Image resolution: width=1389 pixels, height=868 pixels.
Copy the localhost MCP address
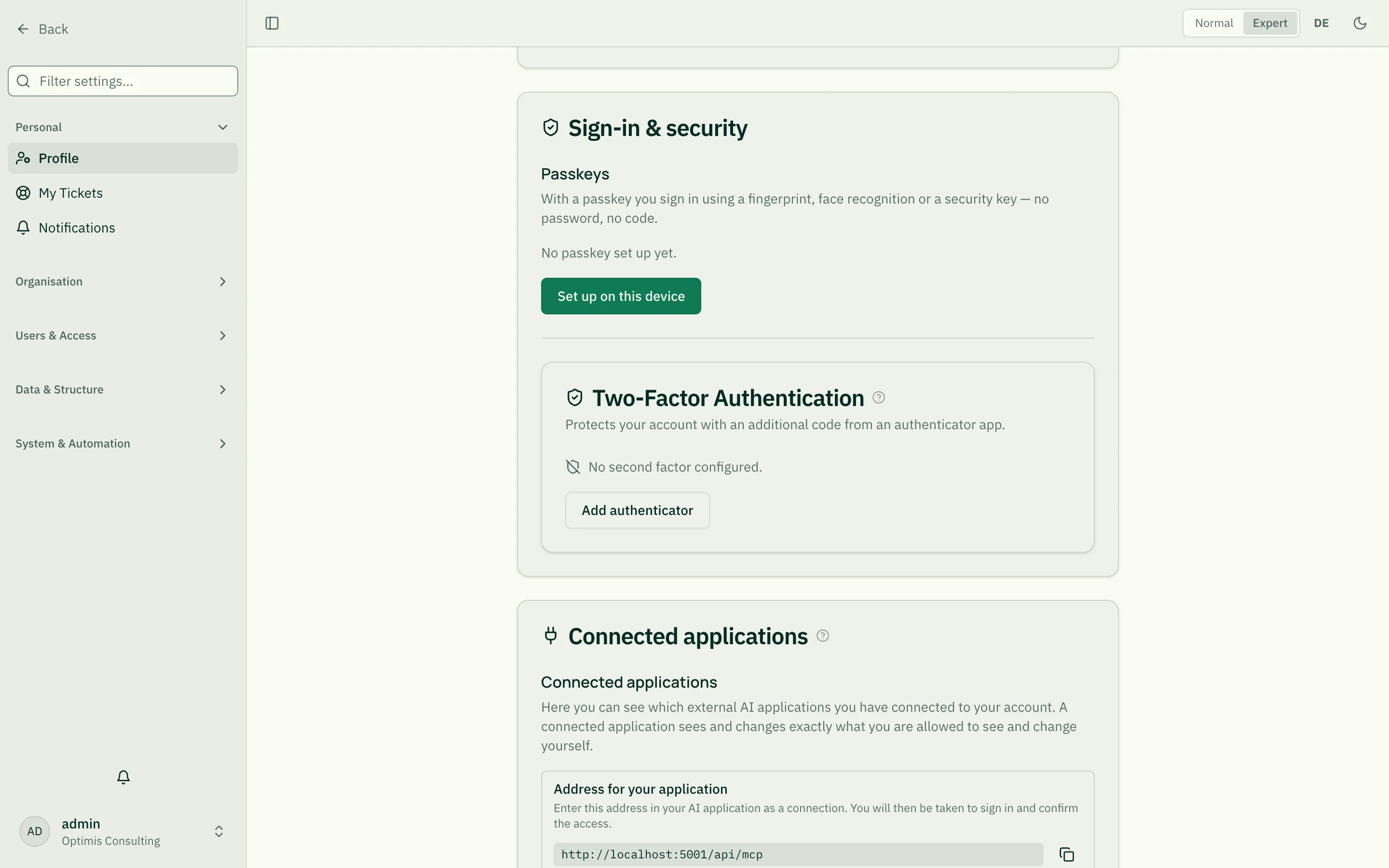point(1066,854)
